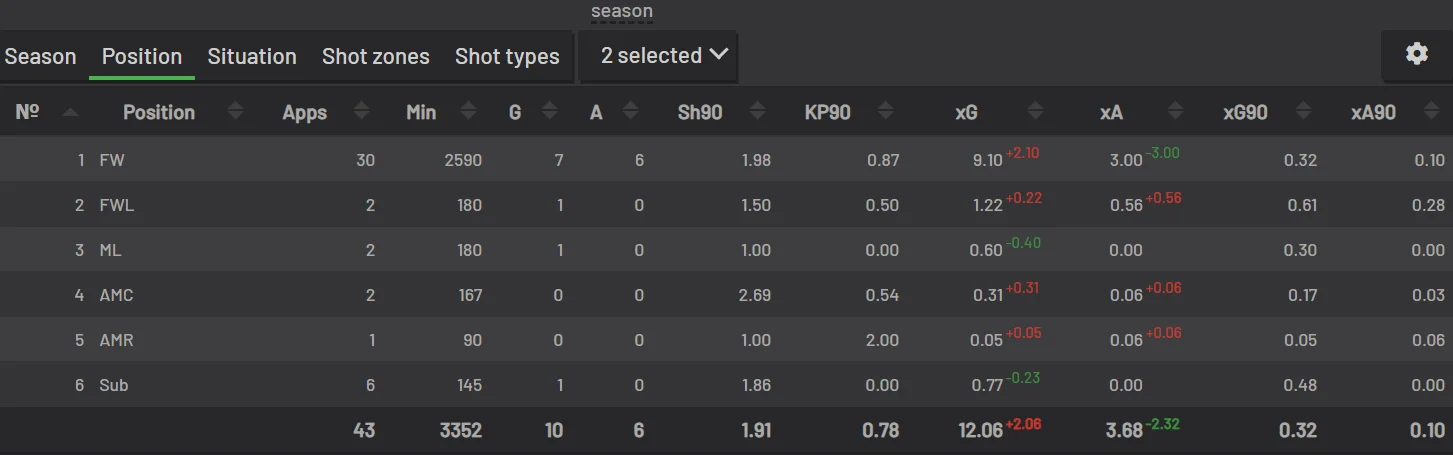Sort by the № column arrows

pyautogui.click(x=70, y=112)
